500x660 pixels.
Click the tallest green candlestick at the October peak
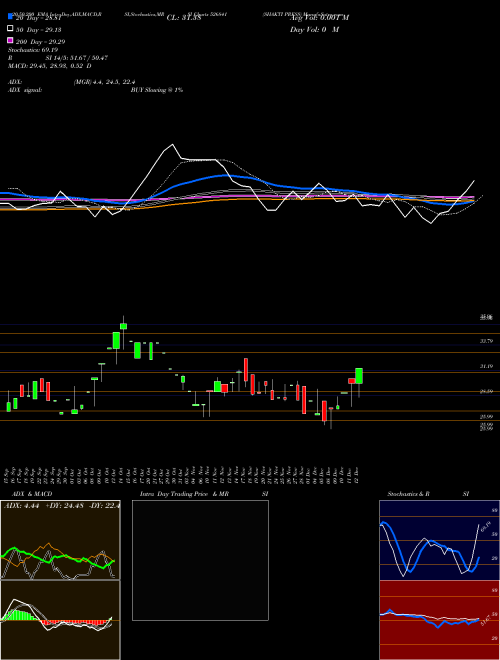[x=116, y=341]
